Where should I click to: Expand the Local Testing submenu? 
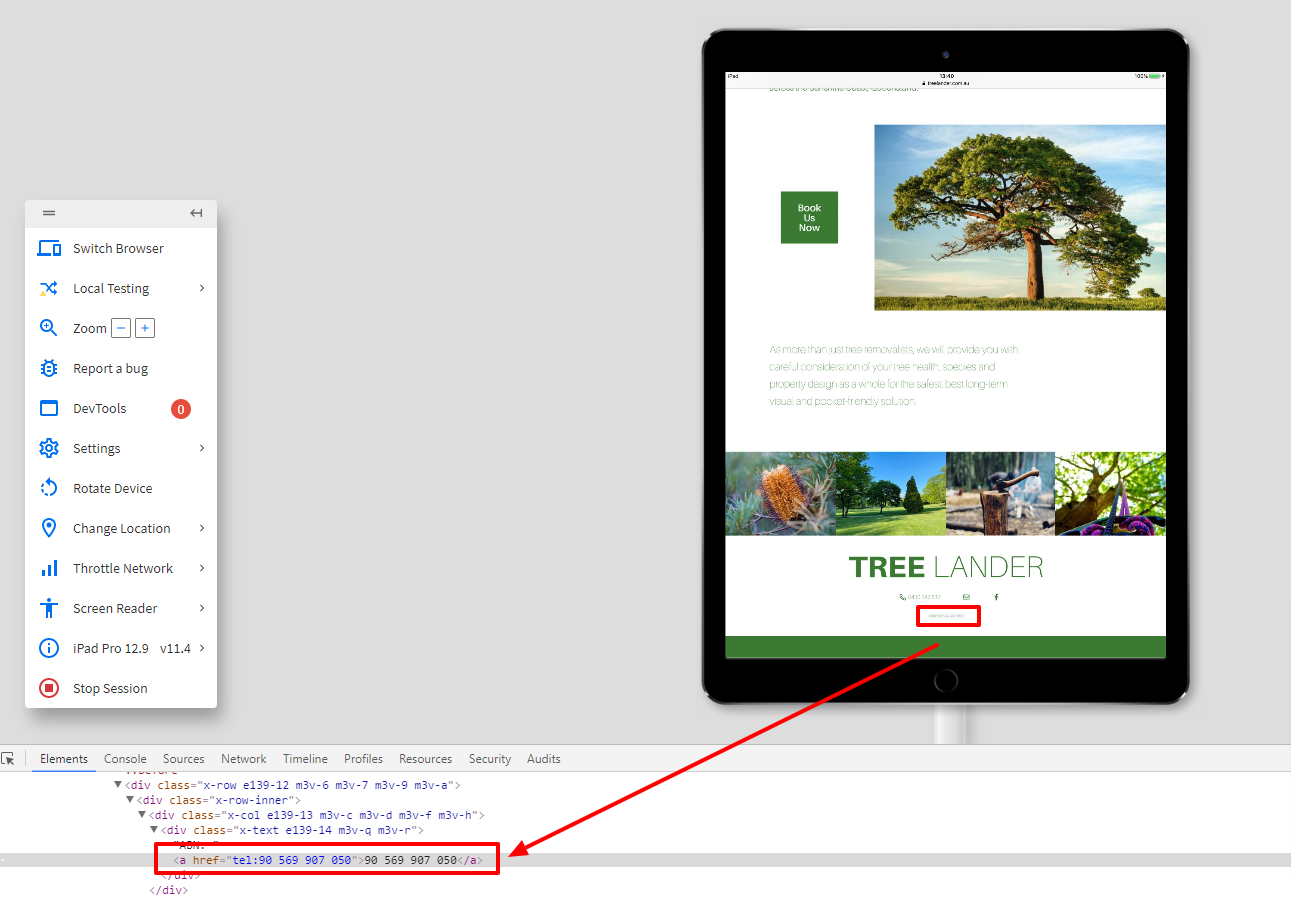(201, 288)
